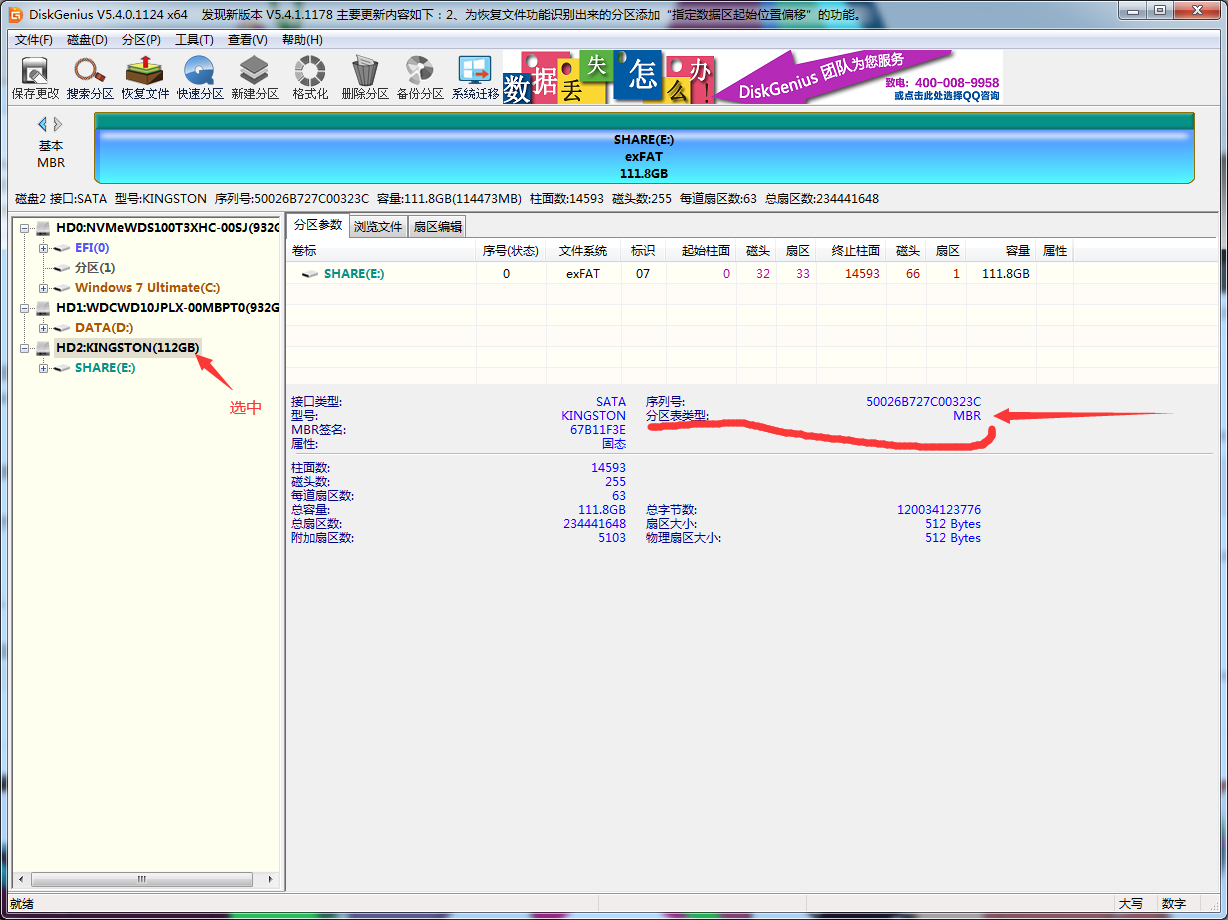Launch the Recover Files (恢复文件) tool
1228x920 pixels.
(x=145, y=78)
